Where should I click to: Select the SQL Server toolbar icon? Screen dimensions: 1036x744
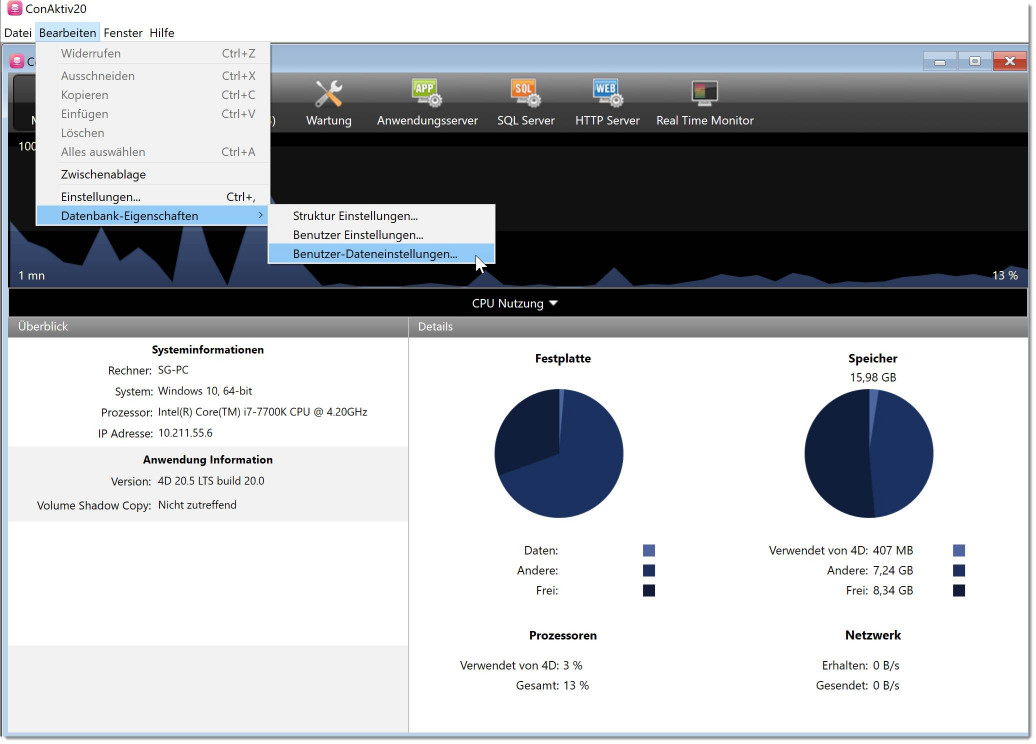(x=525, y=95)
